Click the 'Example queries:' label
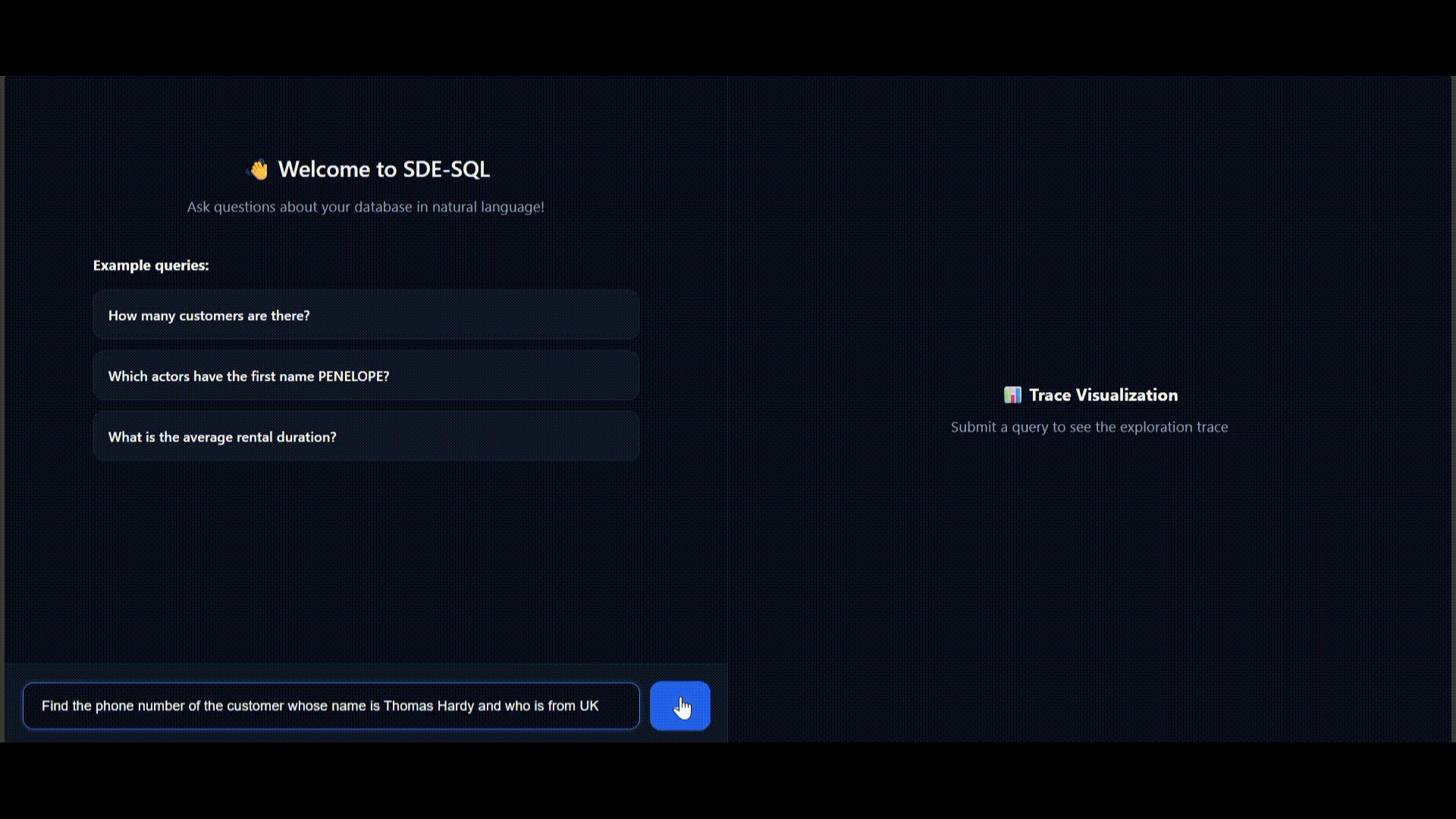This screenshot has width=1456, height=819. coord(151,265)
